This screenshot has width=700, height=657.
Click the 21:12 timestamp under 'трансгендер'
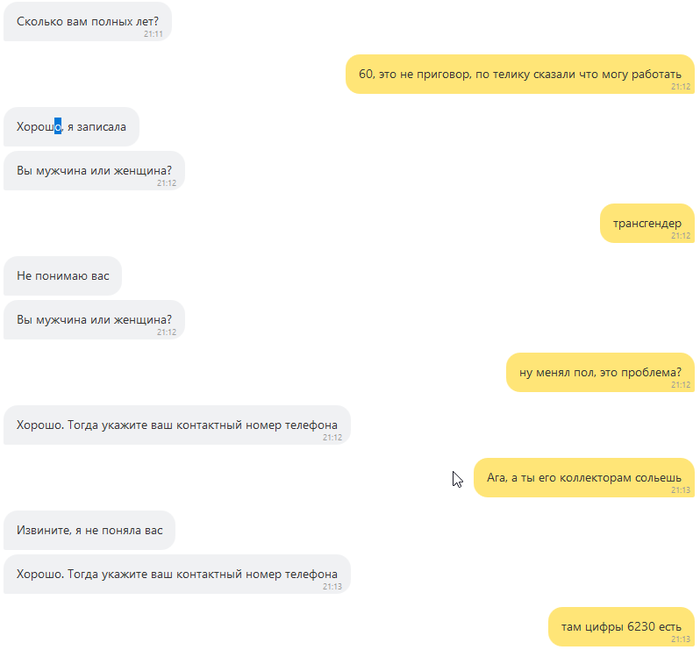pos(681,236)
